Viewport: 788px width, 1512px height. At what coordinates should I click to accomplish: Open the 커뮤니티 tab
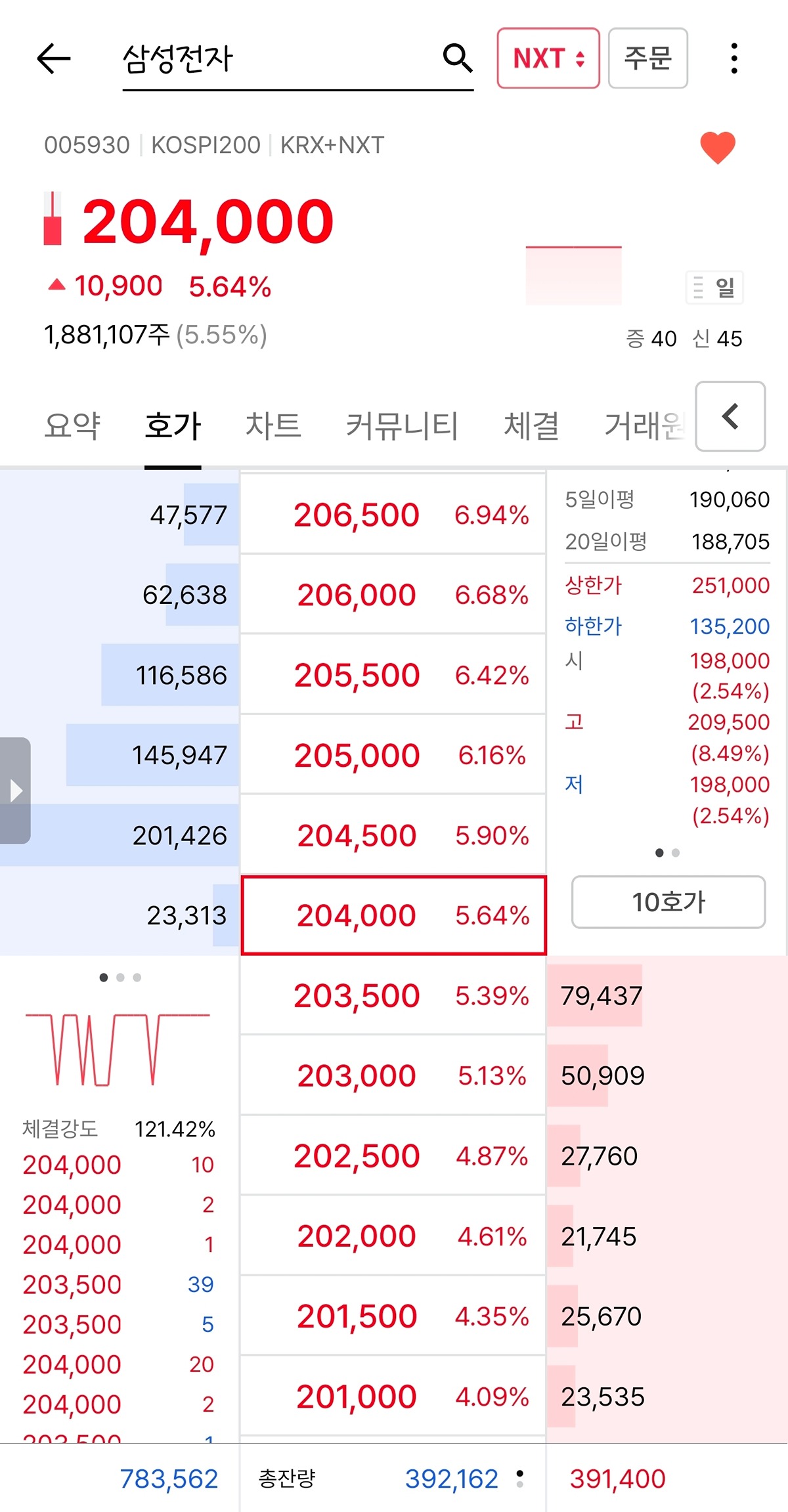(x=402, y=425)
